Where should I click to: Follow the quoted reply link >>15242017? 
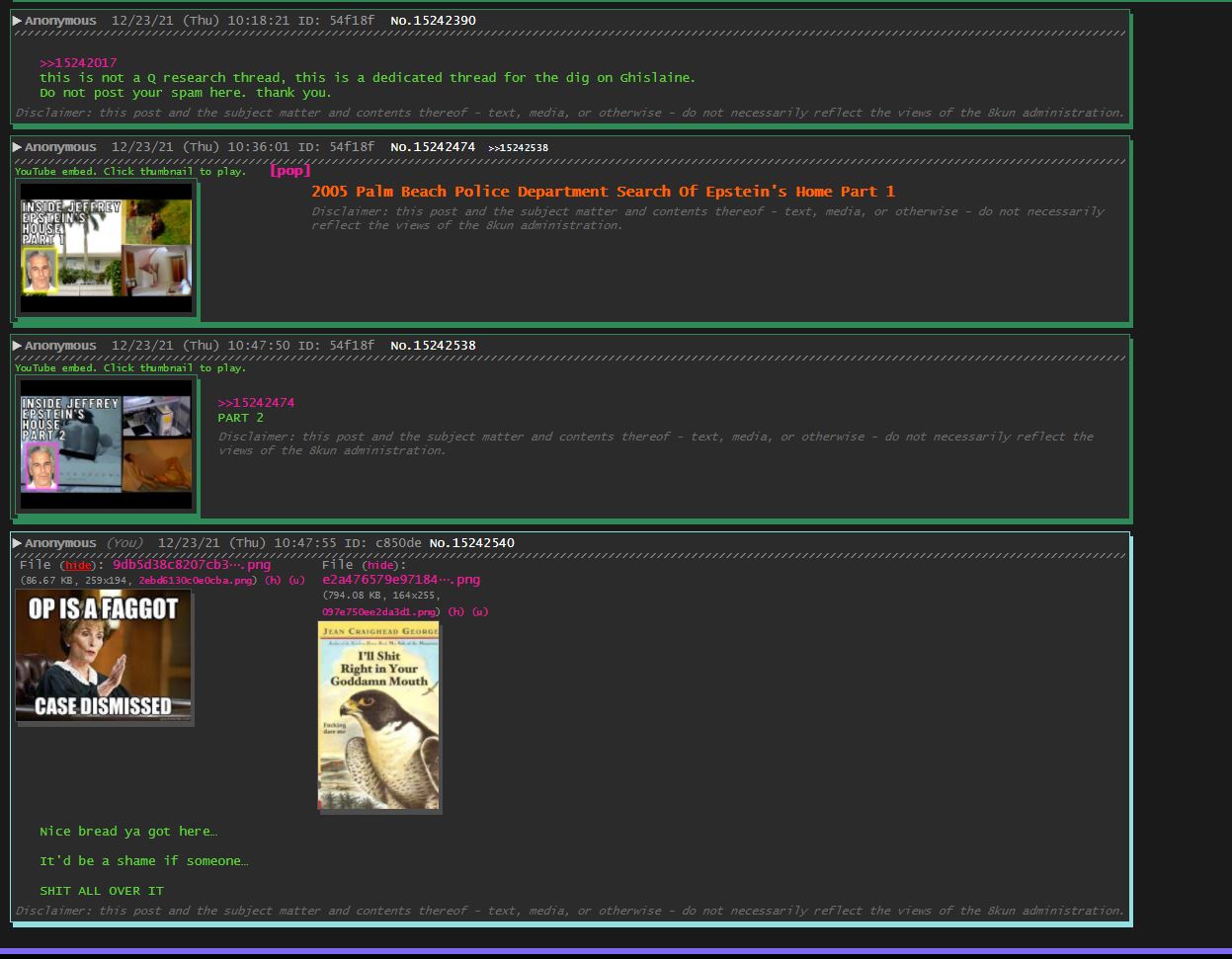click(x=78, y=63)
